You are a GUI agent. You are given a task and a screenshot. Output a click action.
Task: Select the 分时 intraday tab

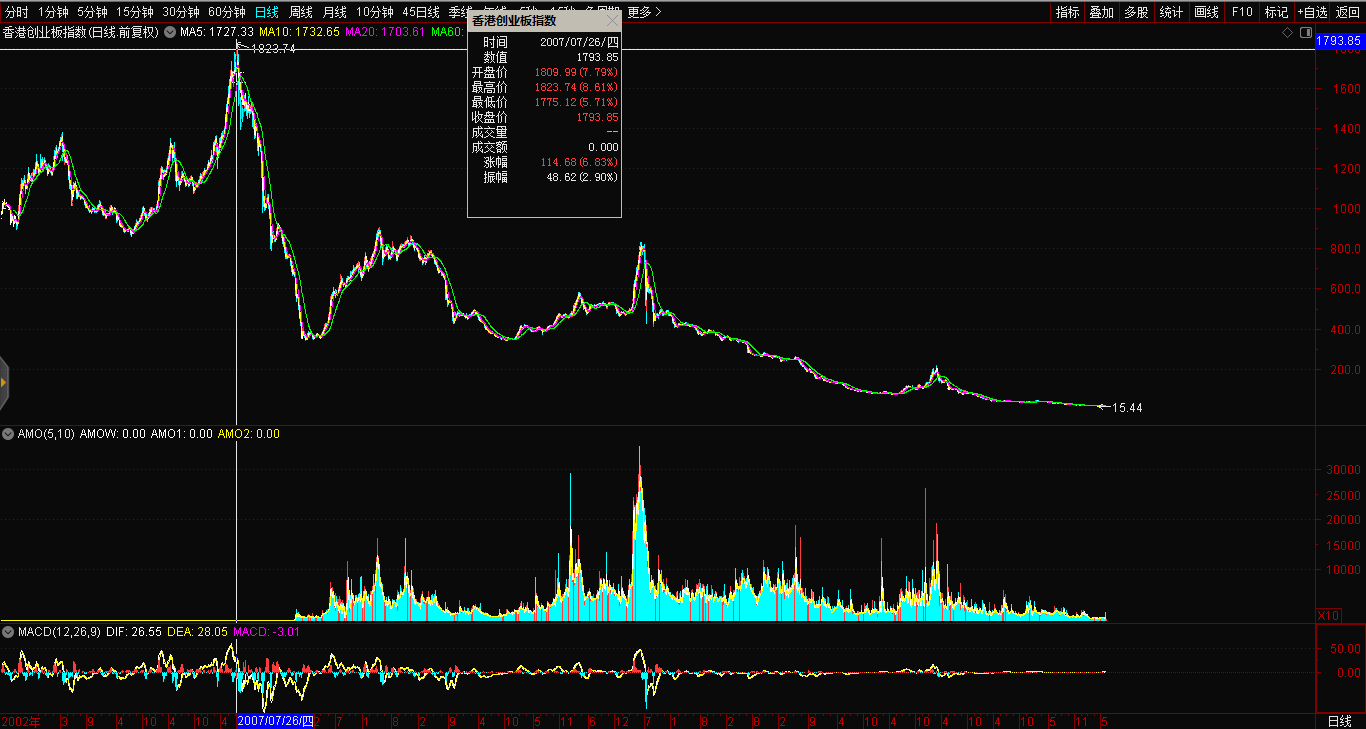click(x=17, y=12)
